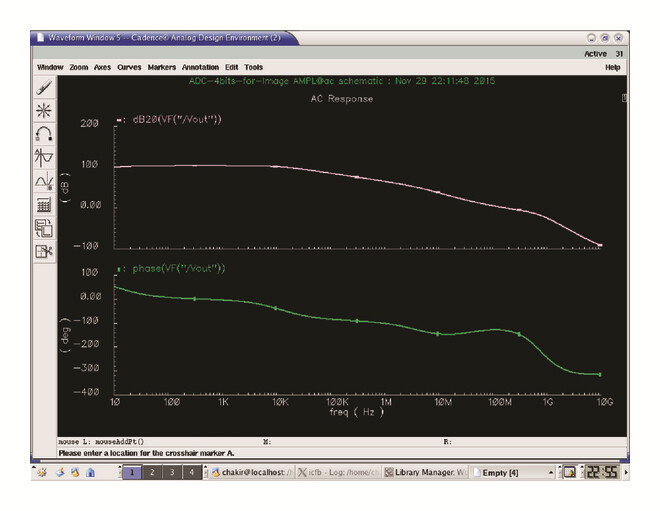Open the Axes menu
660x511 pixels.
102,67
